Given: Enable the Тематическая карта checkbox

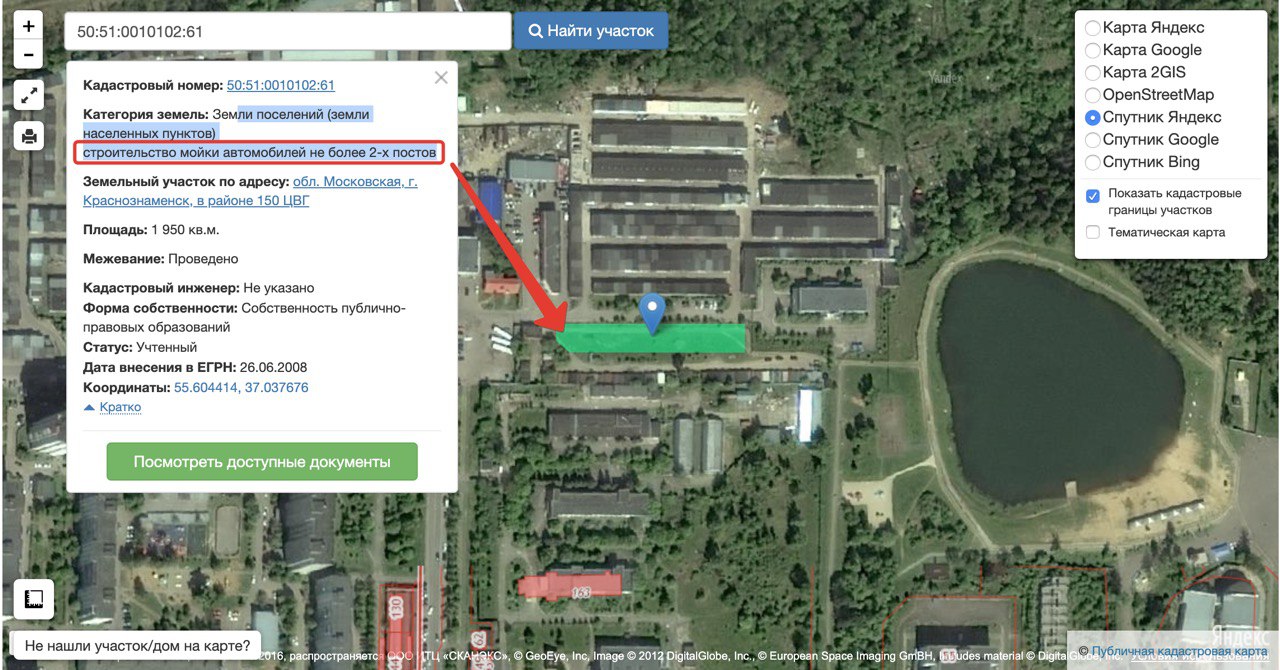Looking at the screenshot, I should (x=1093, y=232).
